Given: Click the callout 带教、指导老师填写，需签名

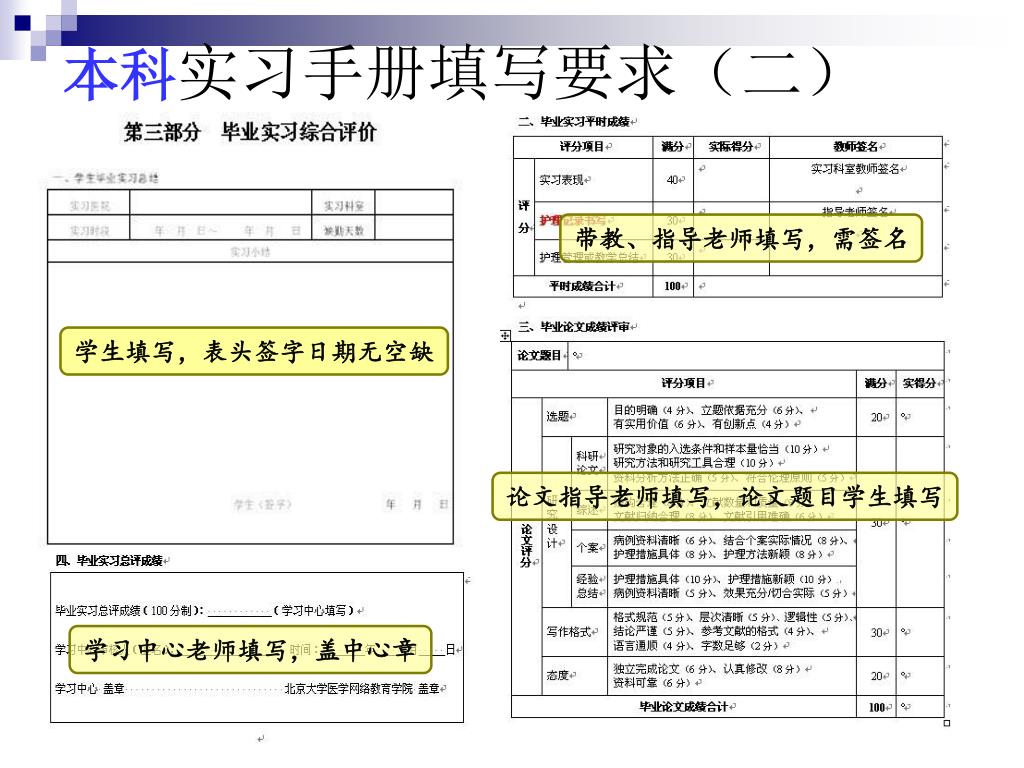Looking at the screenshot, I should [741, 238].
